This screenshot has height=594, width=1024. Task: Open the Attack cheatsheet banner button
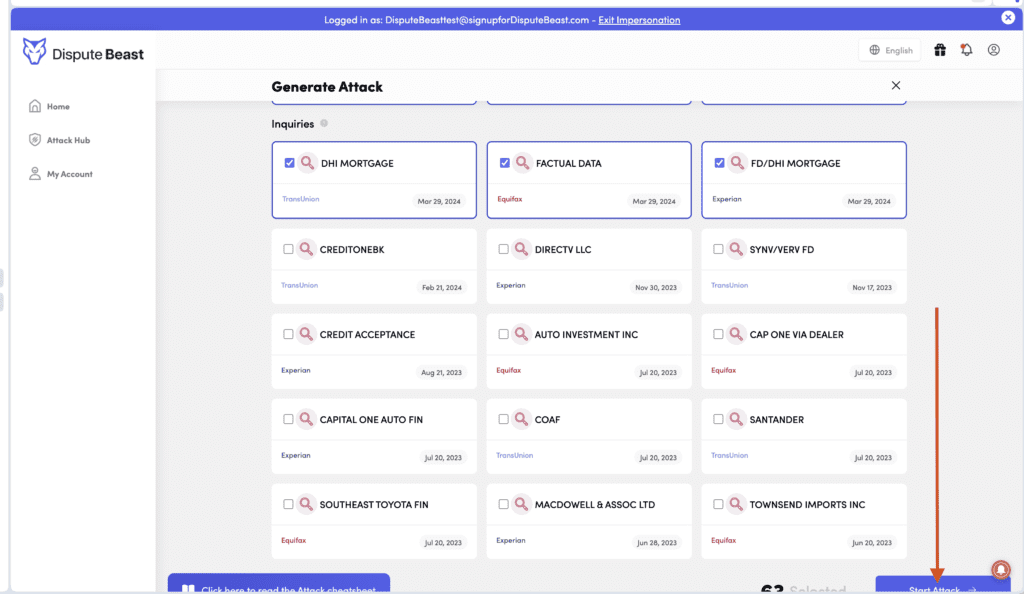[278, 587]
